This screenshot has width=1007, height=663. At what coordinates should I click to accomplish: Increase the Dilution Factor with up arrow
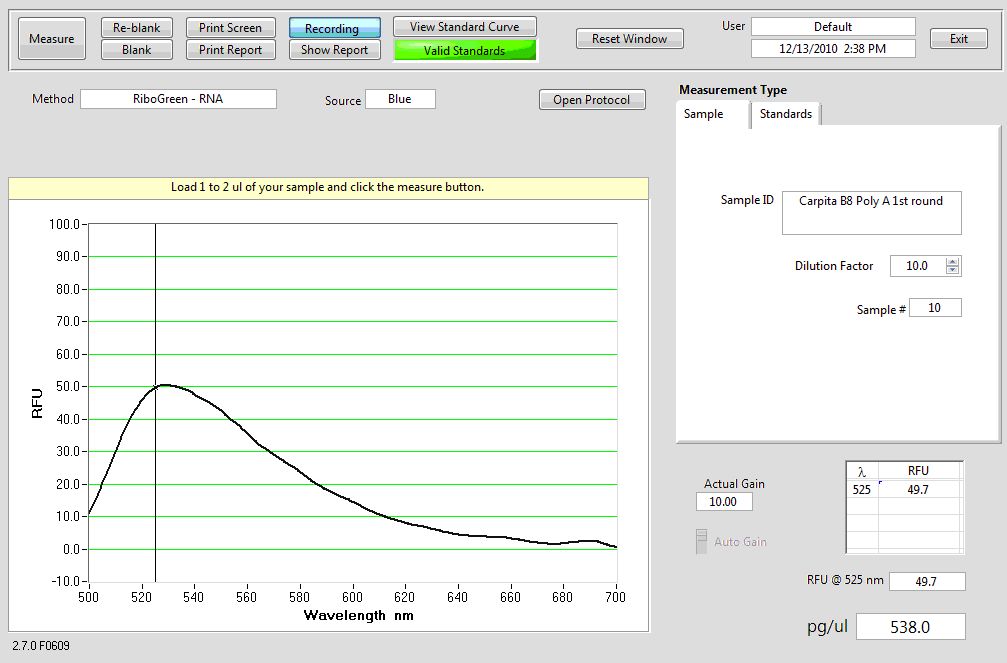coord(953,262)
